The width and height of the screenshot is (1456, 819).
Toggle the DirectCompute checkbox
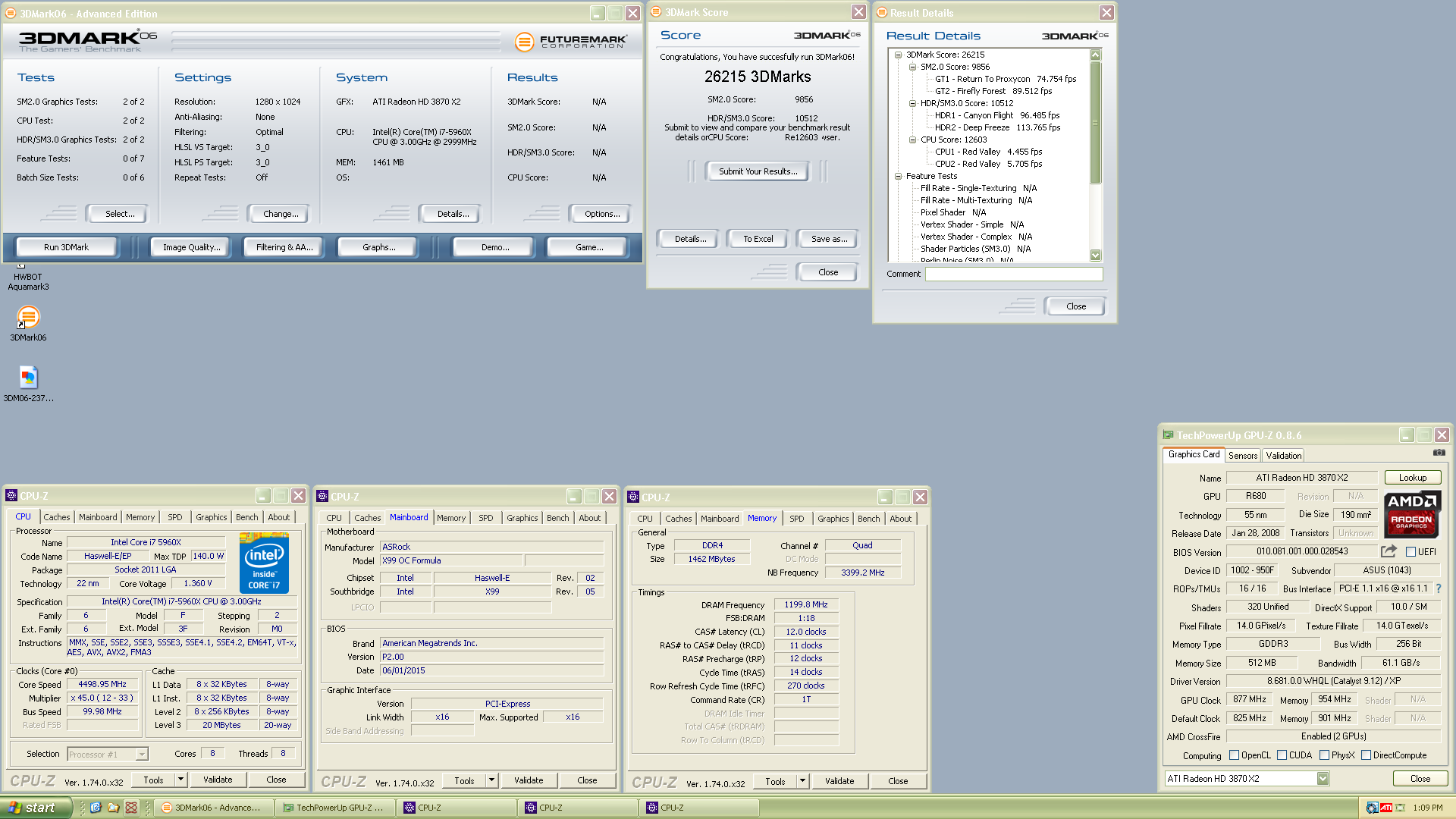pyautogui.click(x=1366, y=755)
